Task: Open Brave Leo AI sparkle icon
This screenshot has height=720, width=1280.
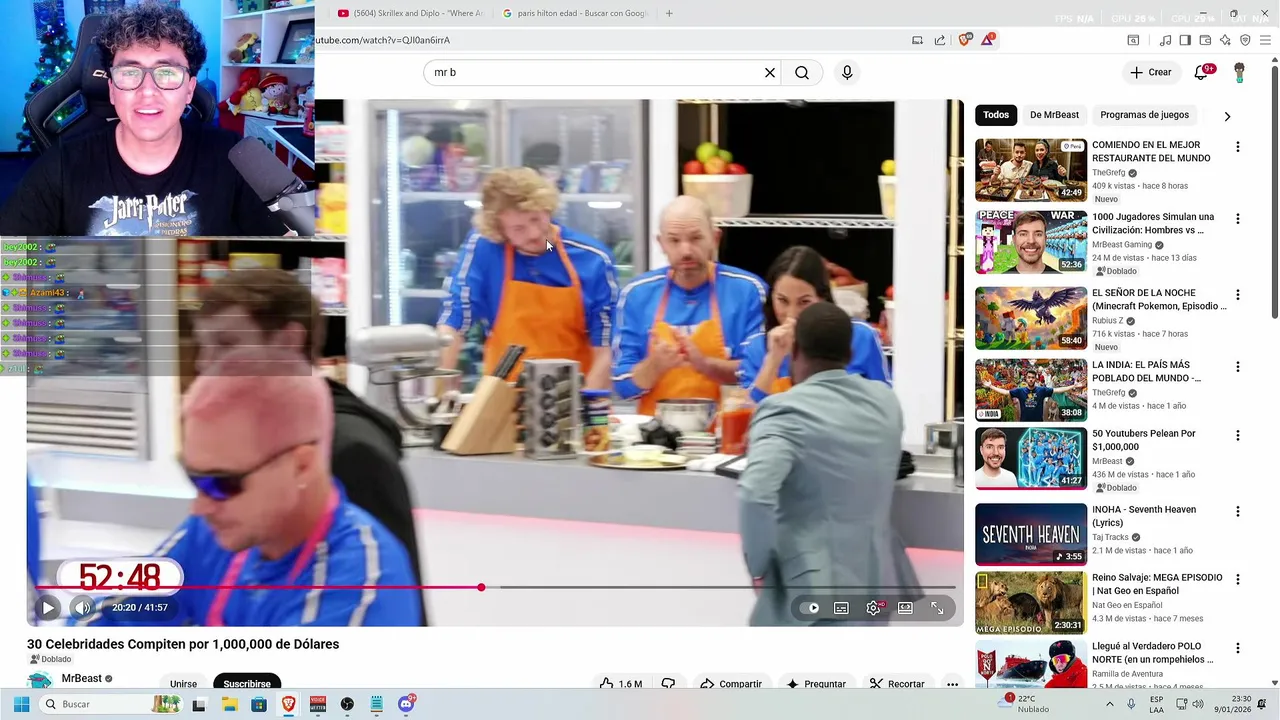Action: point(1225,40)
